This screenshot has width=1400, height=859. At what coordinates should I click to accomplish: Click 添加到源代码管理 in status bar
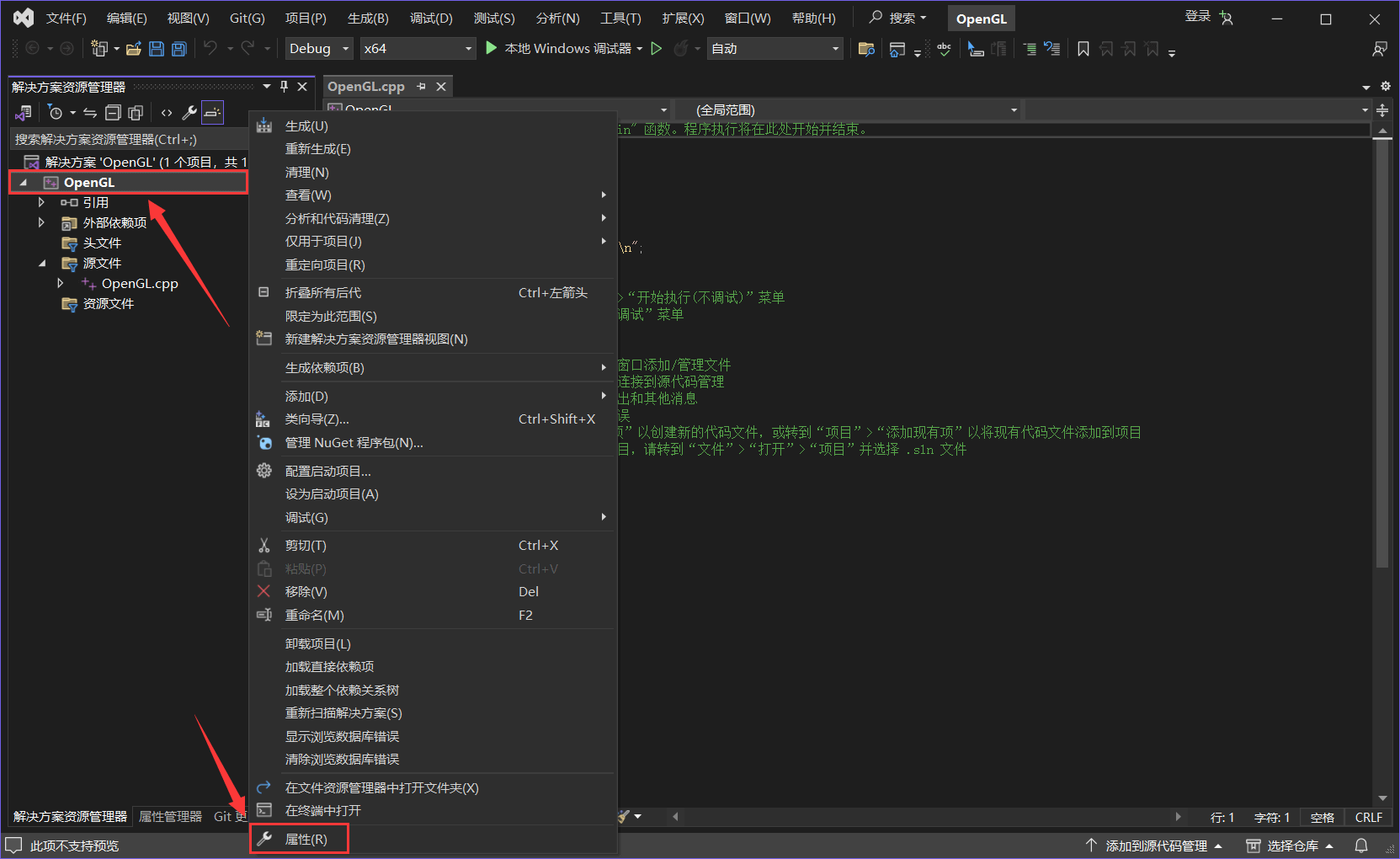pyautogui.click(x=1156, y=846)
